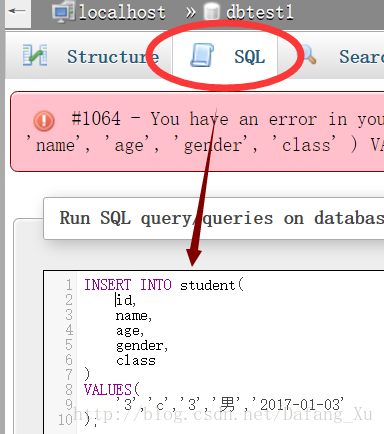Click the 'class' line in SQL editor
384x434 pixels.
136,361
